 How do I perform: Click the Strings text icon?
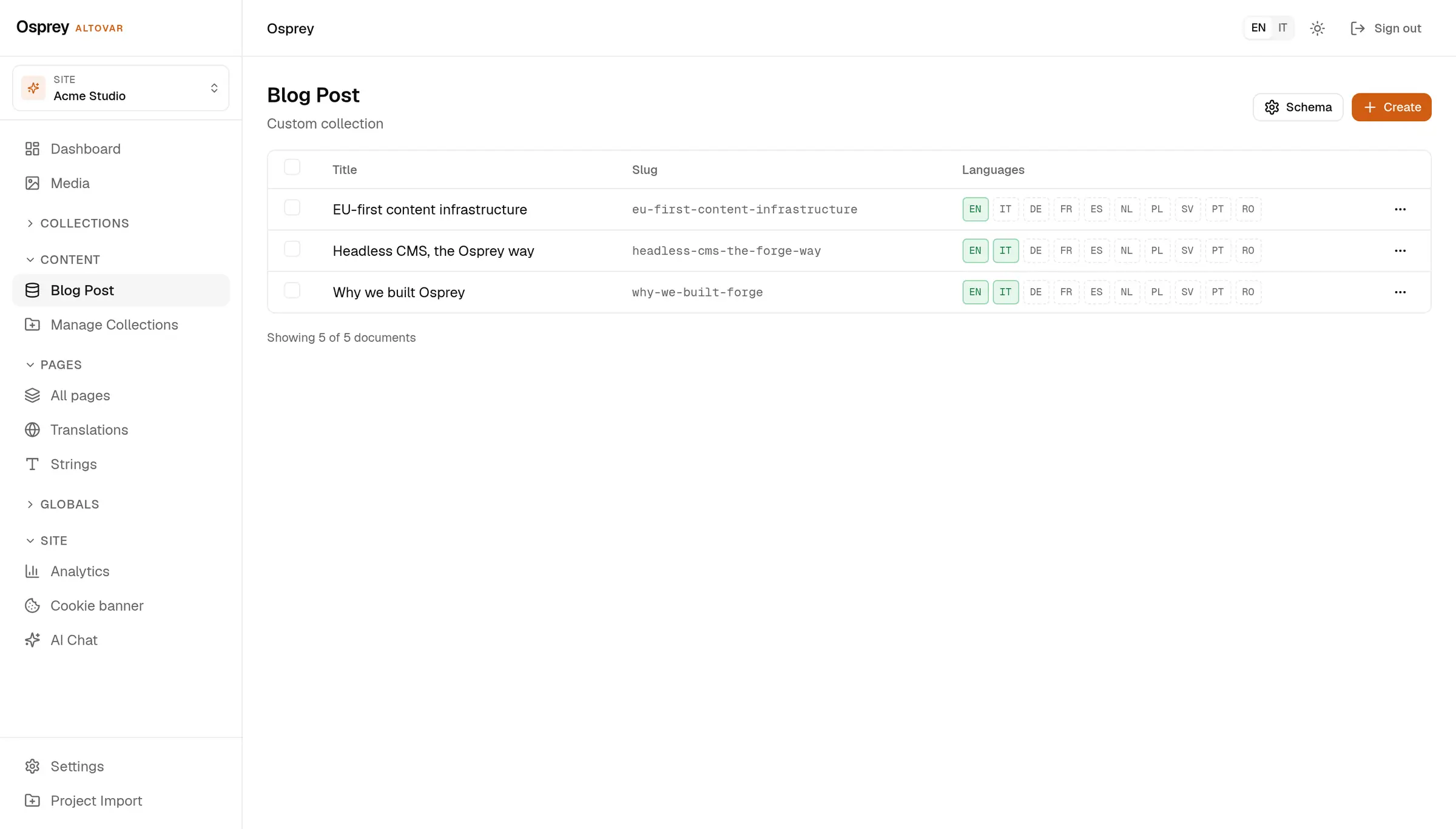(32, 464)
